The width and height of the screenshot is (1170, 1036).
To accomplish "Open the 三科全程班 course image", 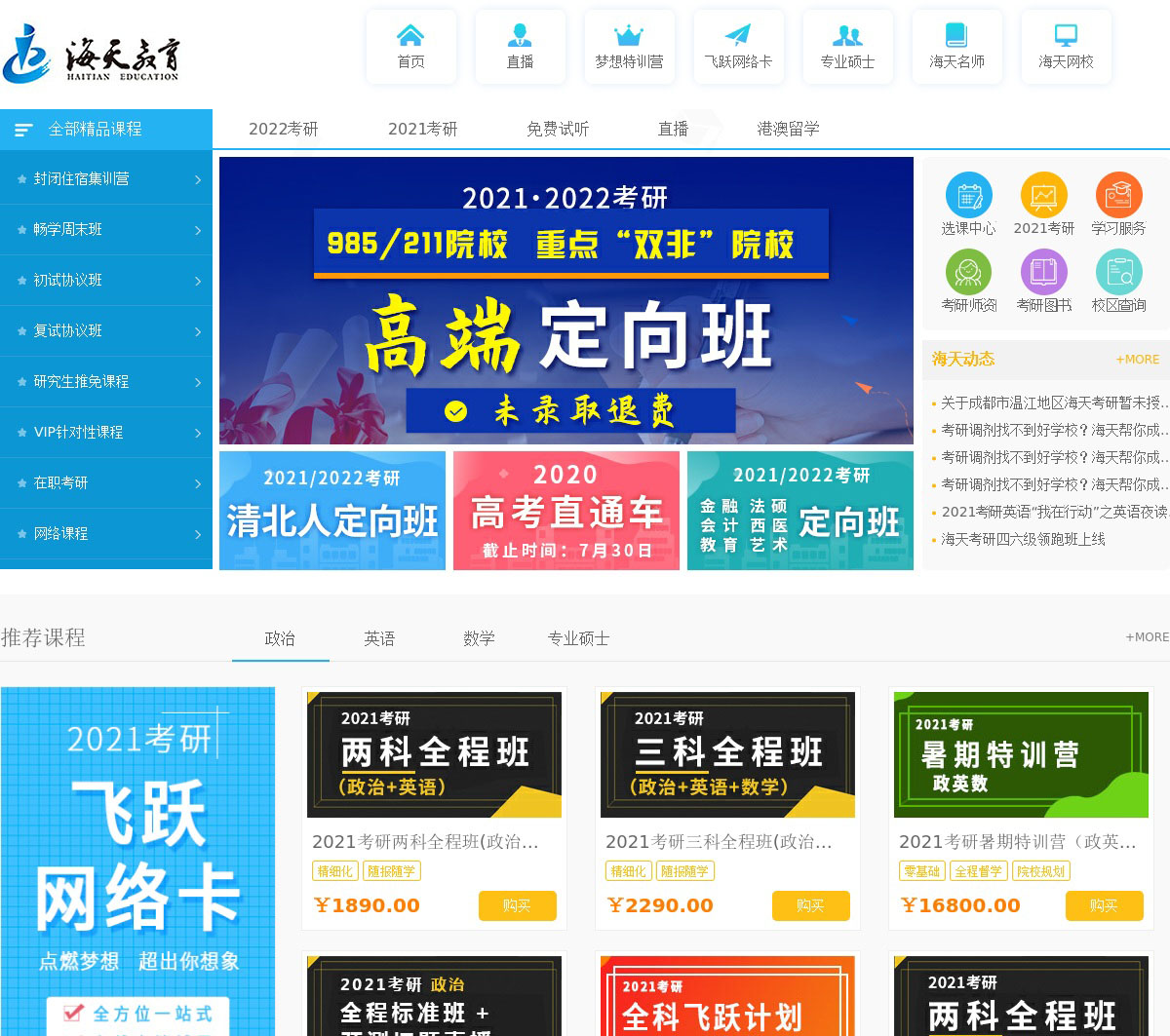I will pyautogui.click(x=727, y=754).
